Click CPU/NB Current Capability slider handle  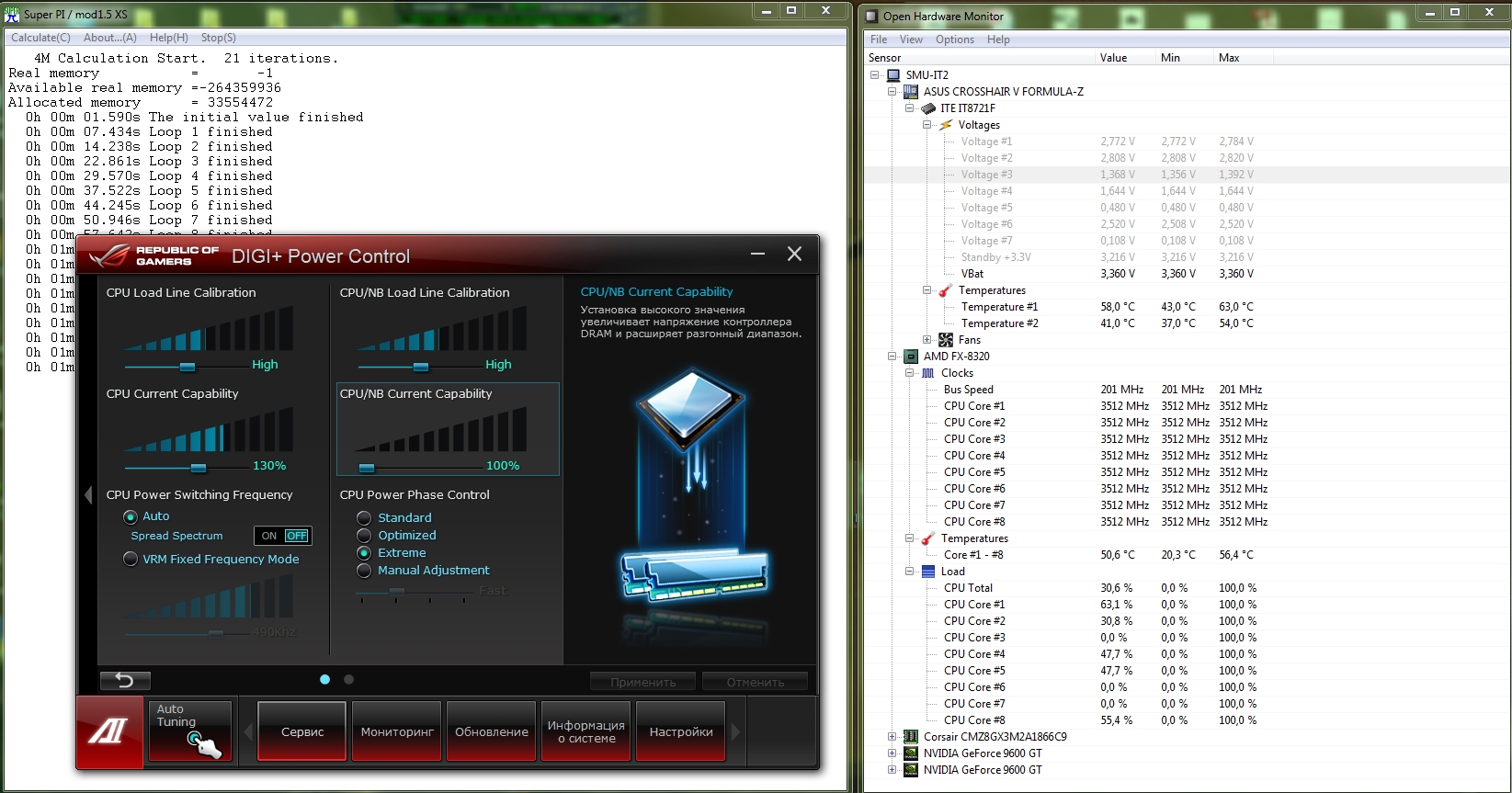367,468
